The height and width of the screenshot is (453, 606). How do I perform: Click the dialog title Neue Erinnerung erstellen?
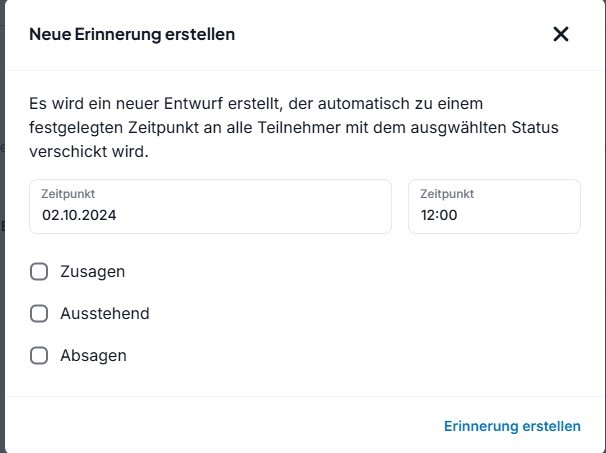132,34
